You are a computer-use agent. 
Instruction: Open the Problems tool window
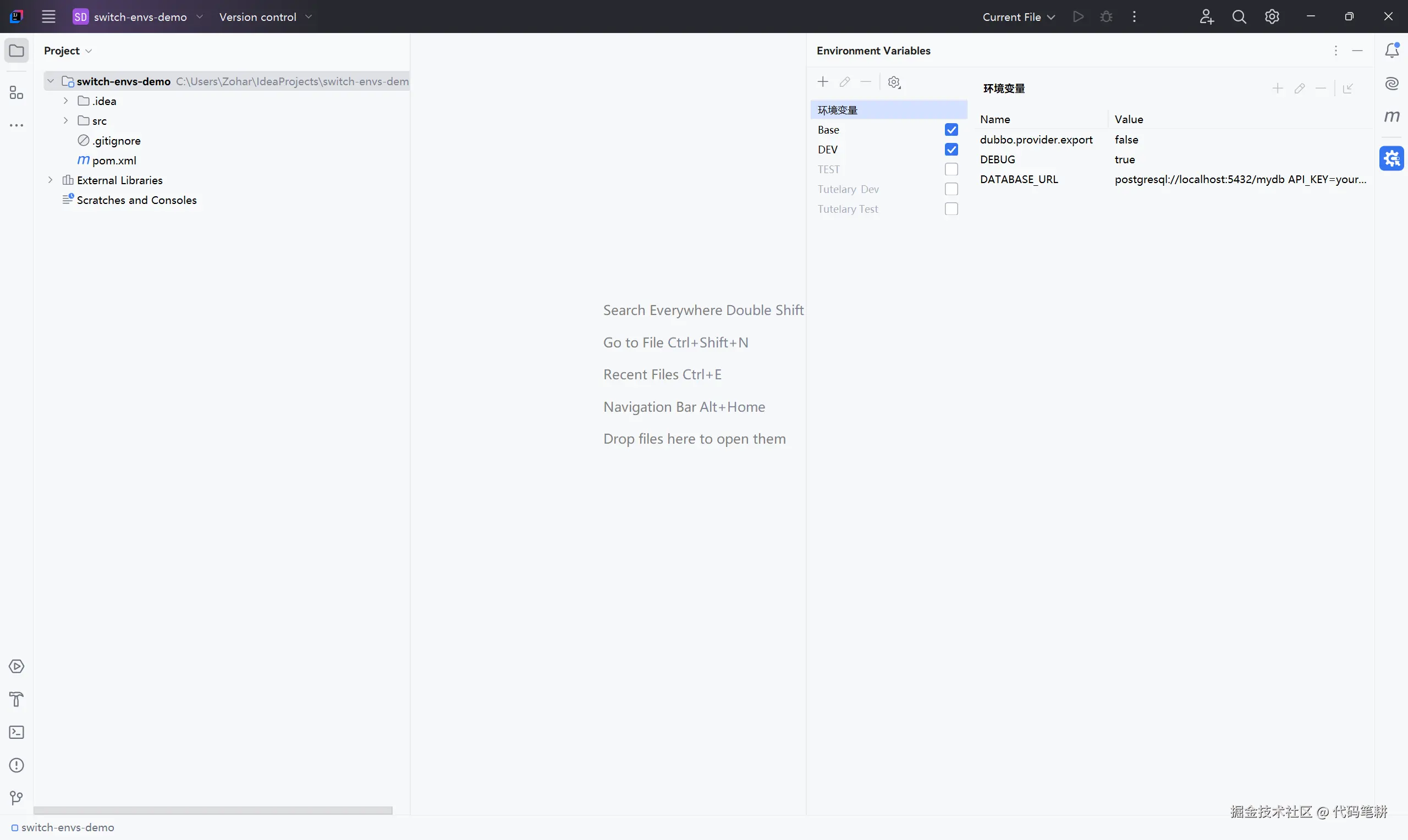click(16, 765)
